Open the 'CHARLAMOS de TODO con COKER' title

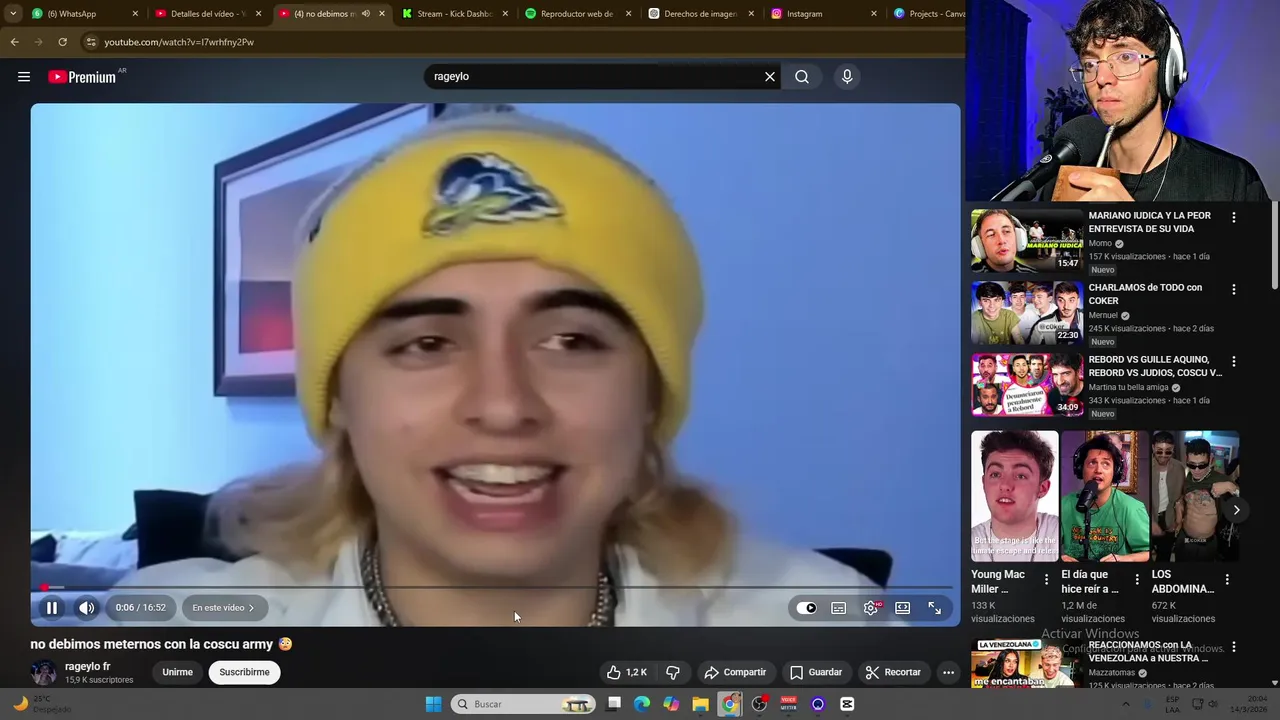(x=1146, y=294)
